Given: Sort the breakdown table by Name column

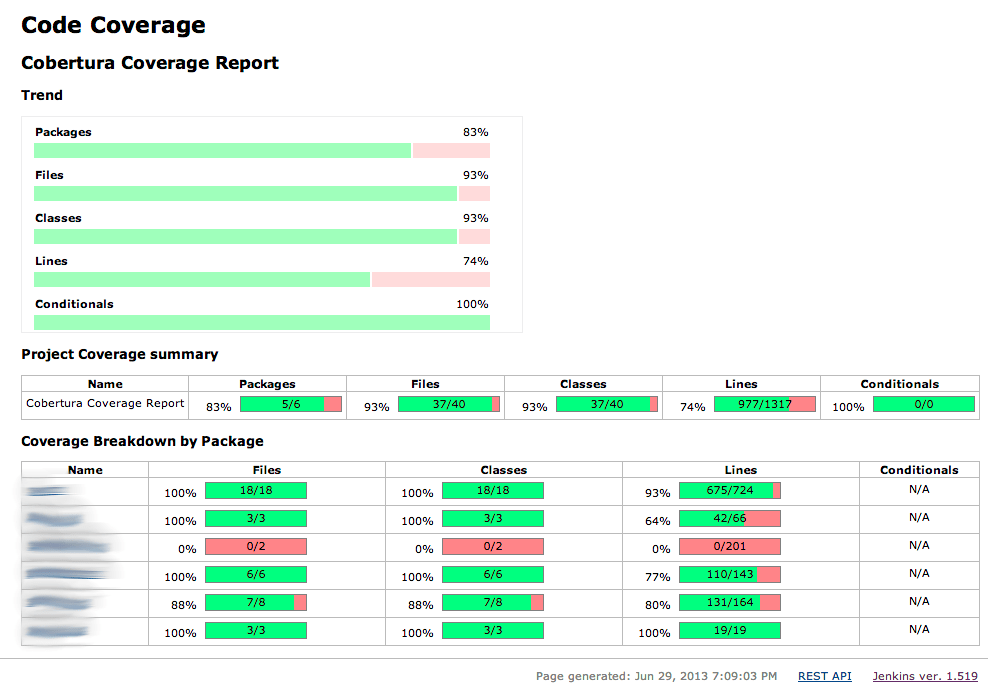Looking at the screenshot, I should pos(84,469).
